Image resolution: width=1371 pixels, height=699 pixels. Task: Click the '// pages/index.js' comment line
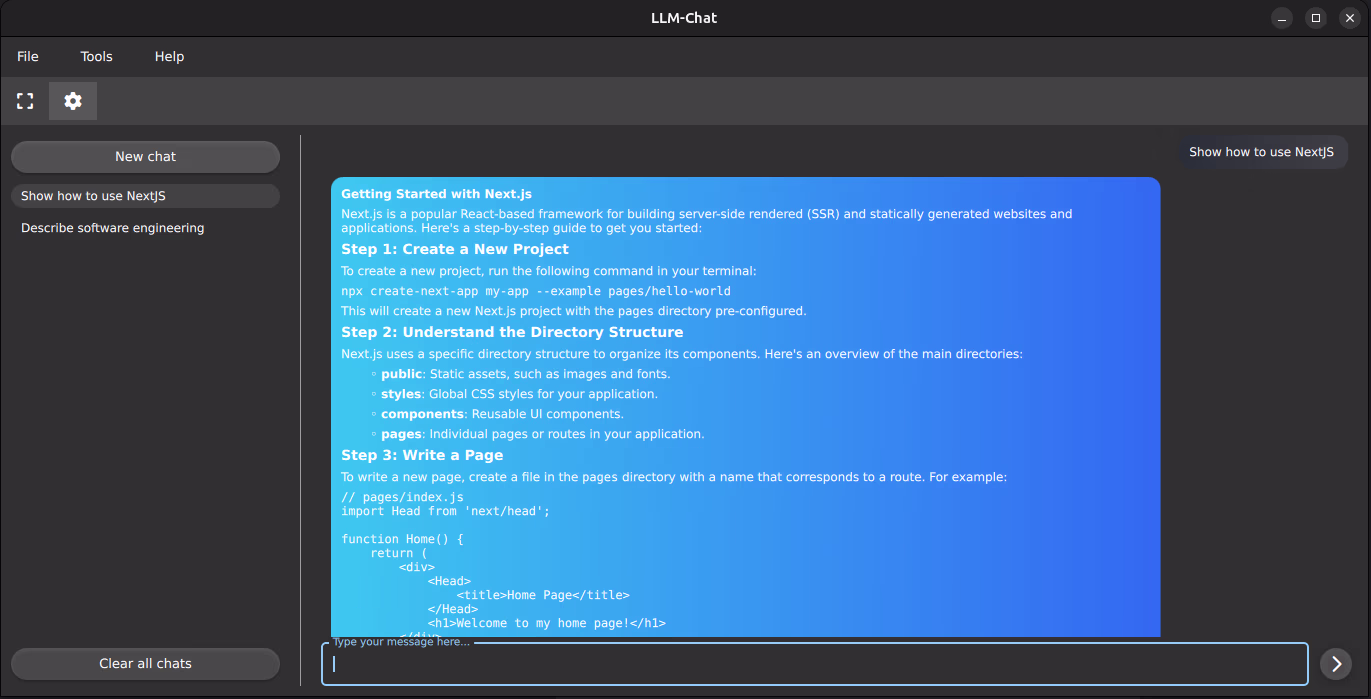click(x=403, y=497)
